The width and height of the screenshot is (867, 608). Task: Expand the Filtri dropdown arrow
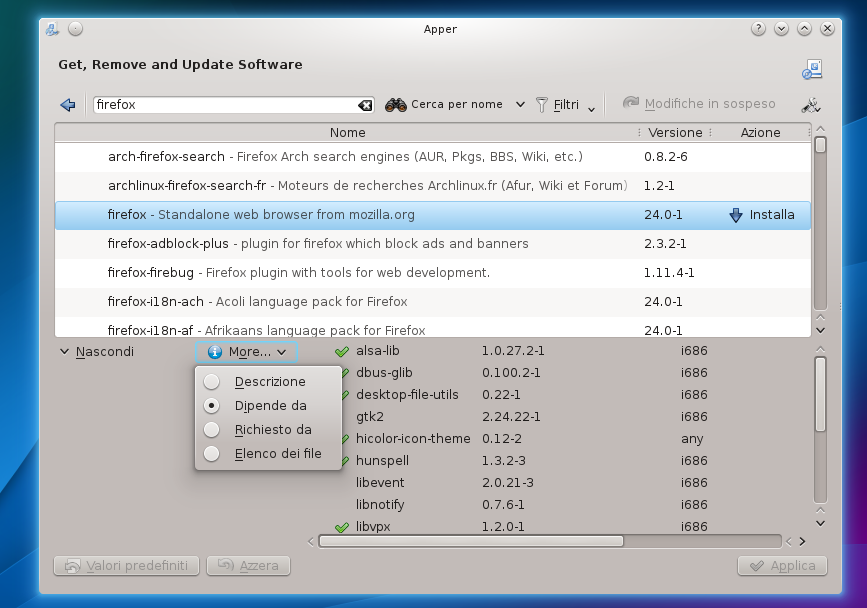(591, 109)
